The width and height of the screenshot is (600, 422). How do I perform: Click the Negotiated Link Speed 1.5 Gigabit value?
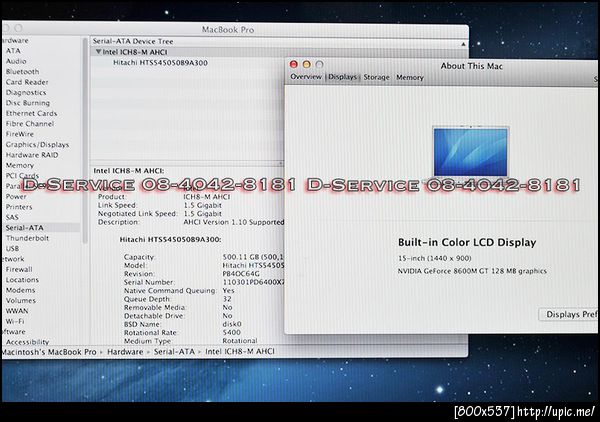tap(202, 213)
